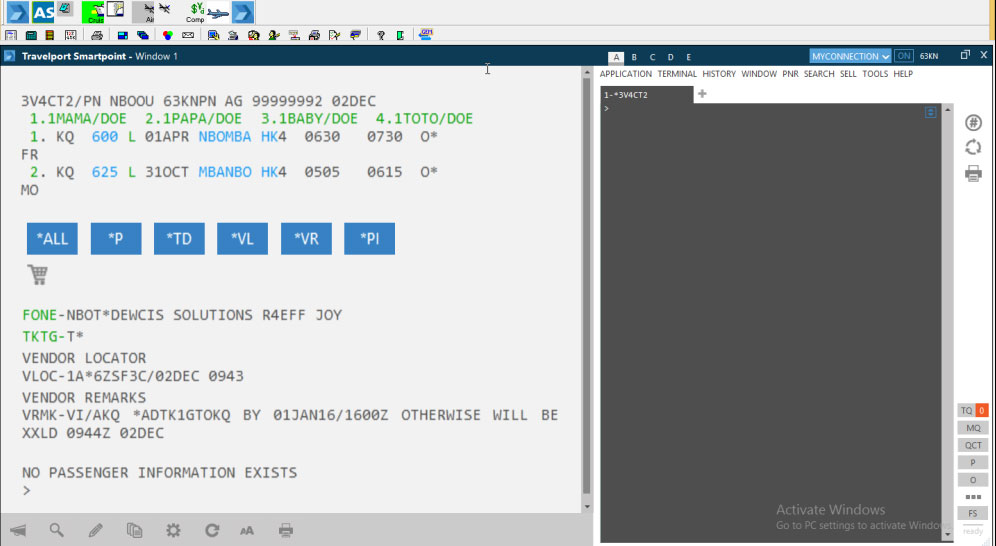This screenshot has width=996, height=546.
Task: Click the *VL button
Action: click(x=242, y=239)
